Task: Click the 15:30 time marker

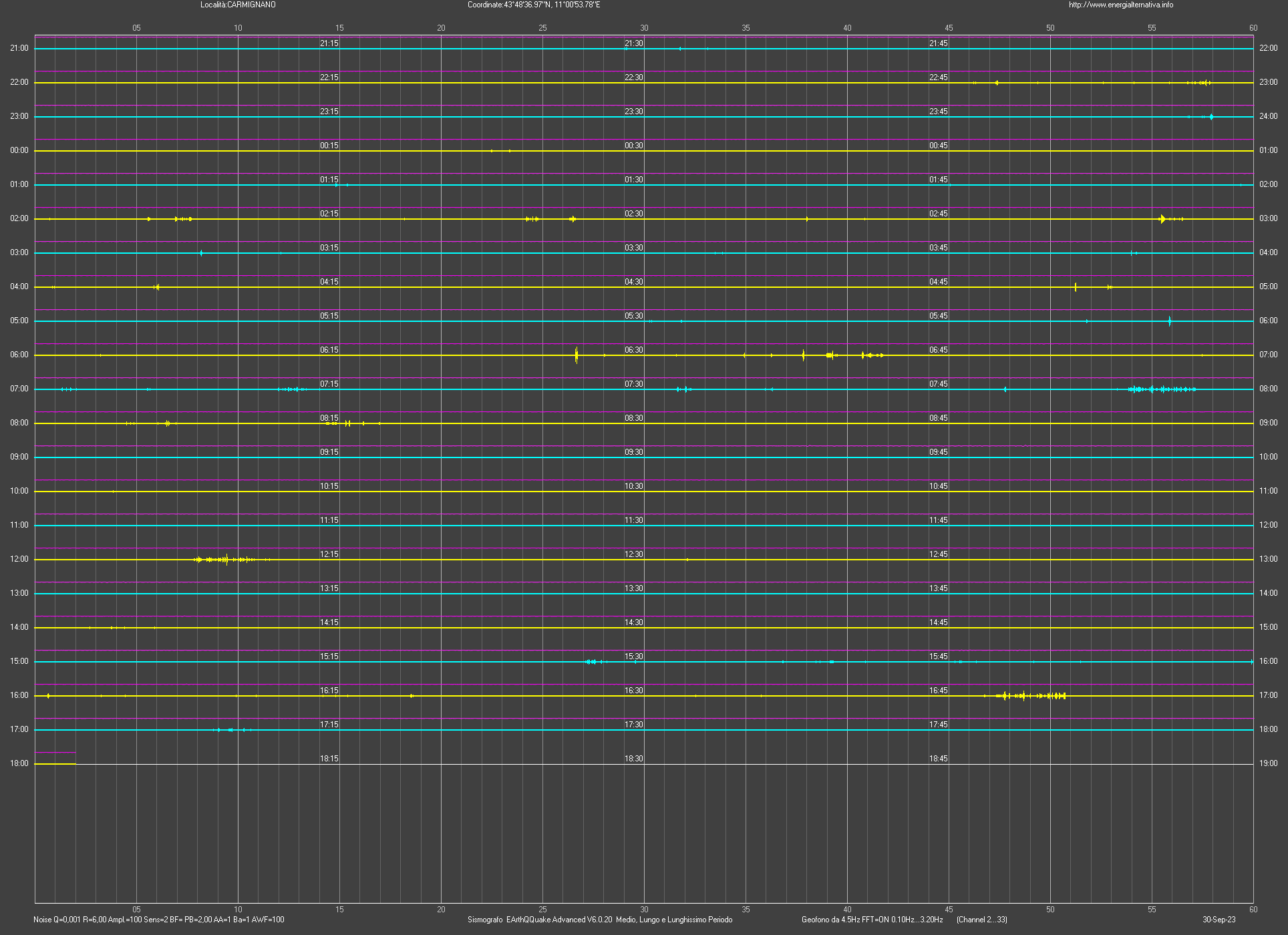Action: point(634,657)
